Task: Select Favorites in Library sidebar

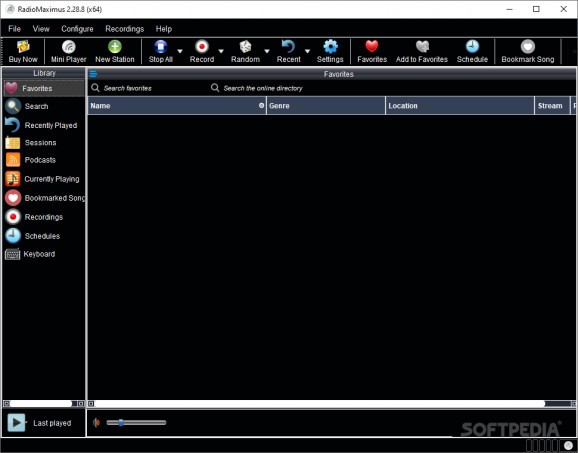Action: coord(44,88)
